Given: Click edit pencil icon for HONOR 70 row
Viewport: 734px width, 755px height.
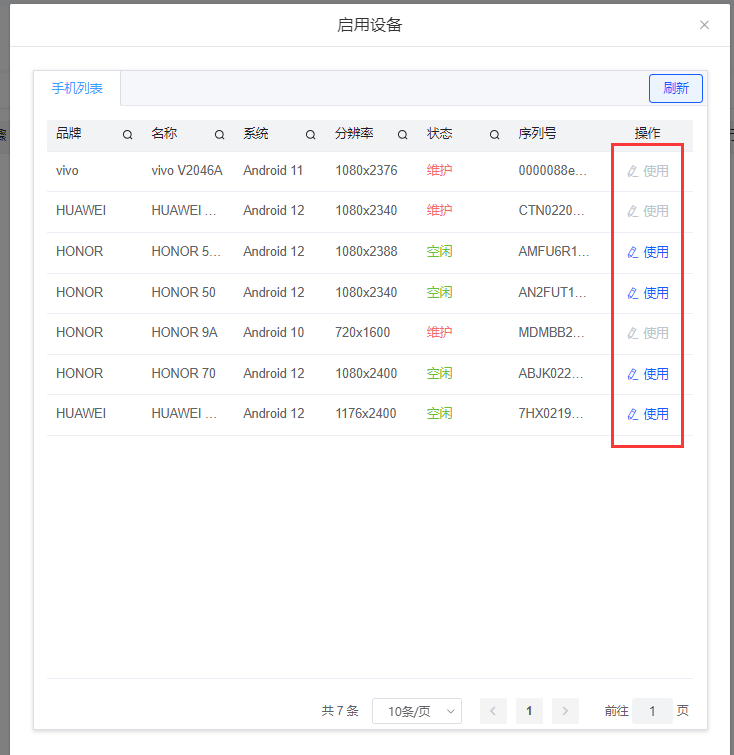Looking at the screenshot, I should tap(632, 374).
